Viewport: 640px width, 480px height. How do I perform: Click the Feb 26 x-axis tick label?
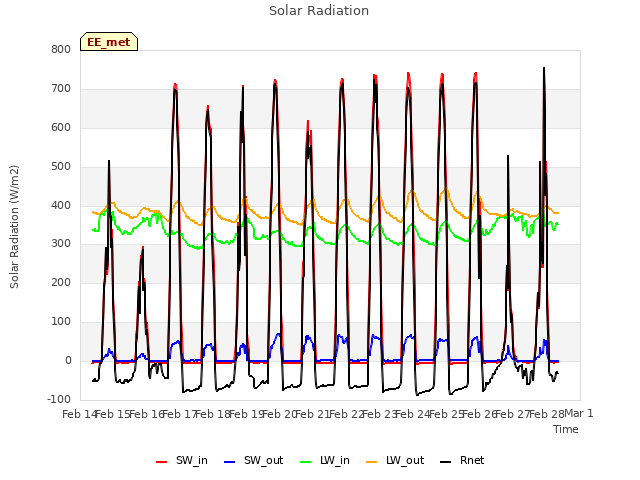(x=480, y=414)
